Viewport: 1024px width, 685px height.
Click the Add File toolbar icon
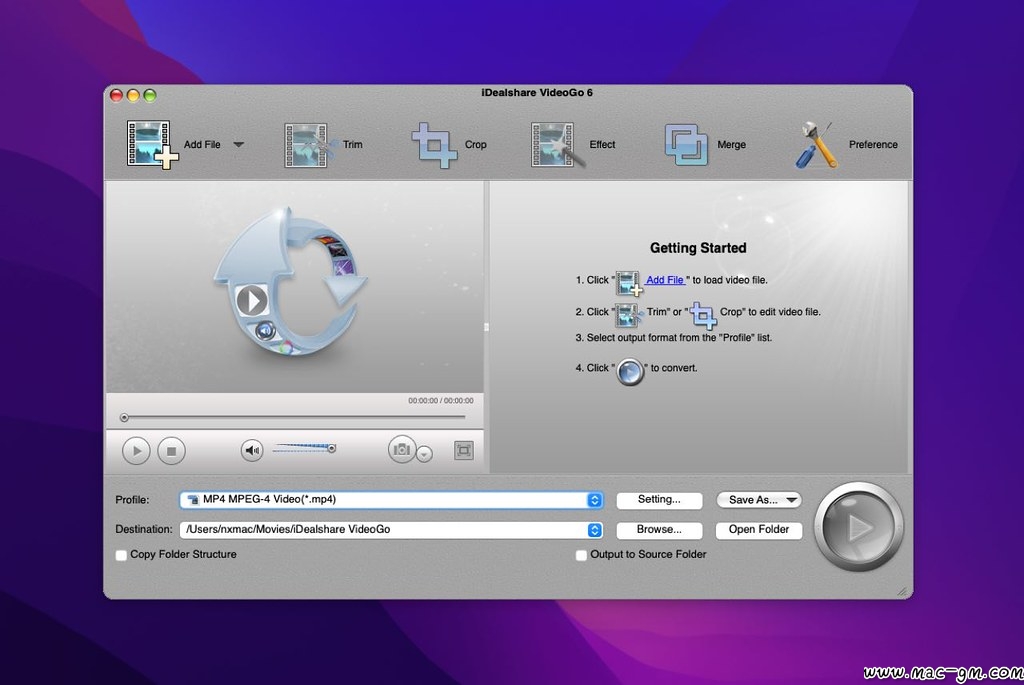pos(152,144)
